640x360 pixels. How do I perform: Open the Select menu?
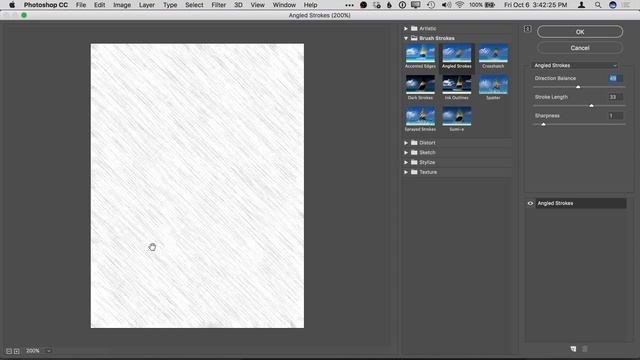(x=194, y=5)
